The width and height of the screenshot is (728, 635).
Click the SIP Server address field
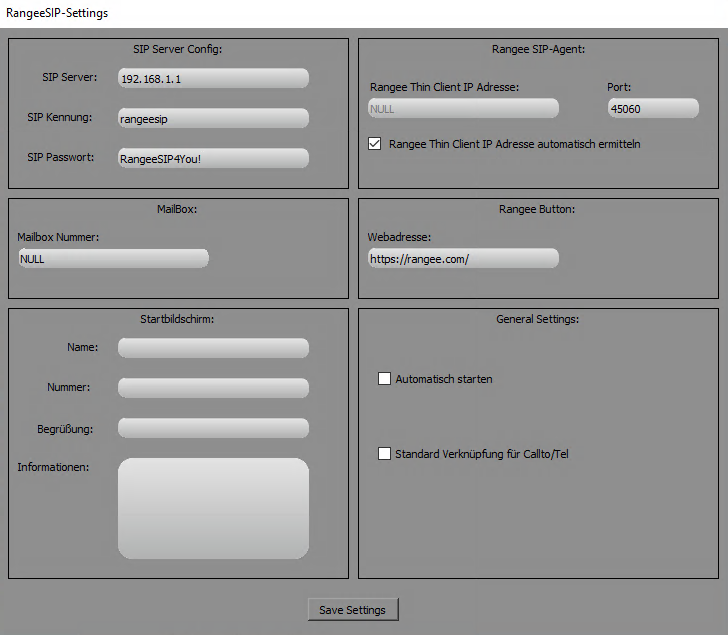(x=213, y=79)
